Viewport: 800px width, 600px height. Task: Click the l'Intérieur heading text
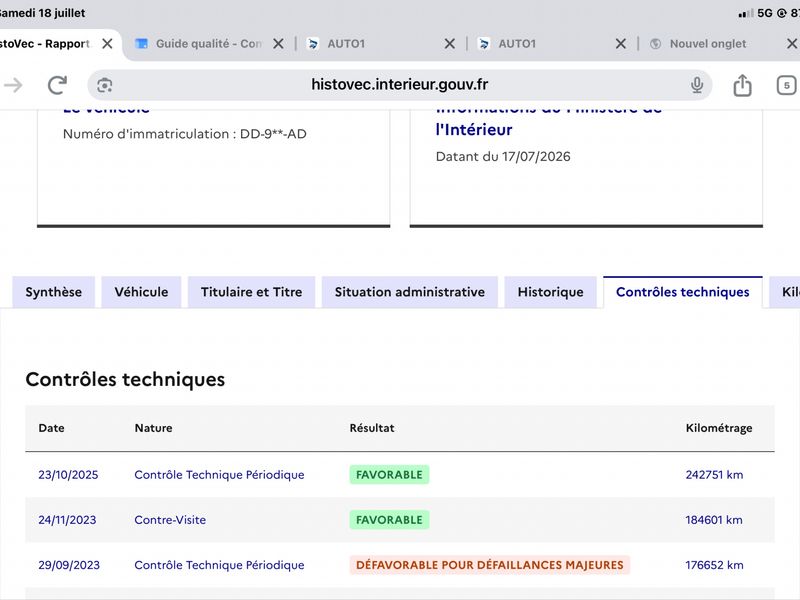tap(474, 130)
